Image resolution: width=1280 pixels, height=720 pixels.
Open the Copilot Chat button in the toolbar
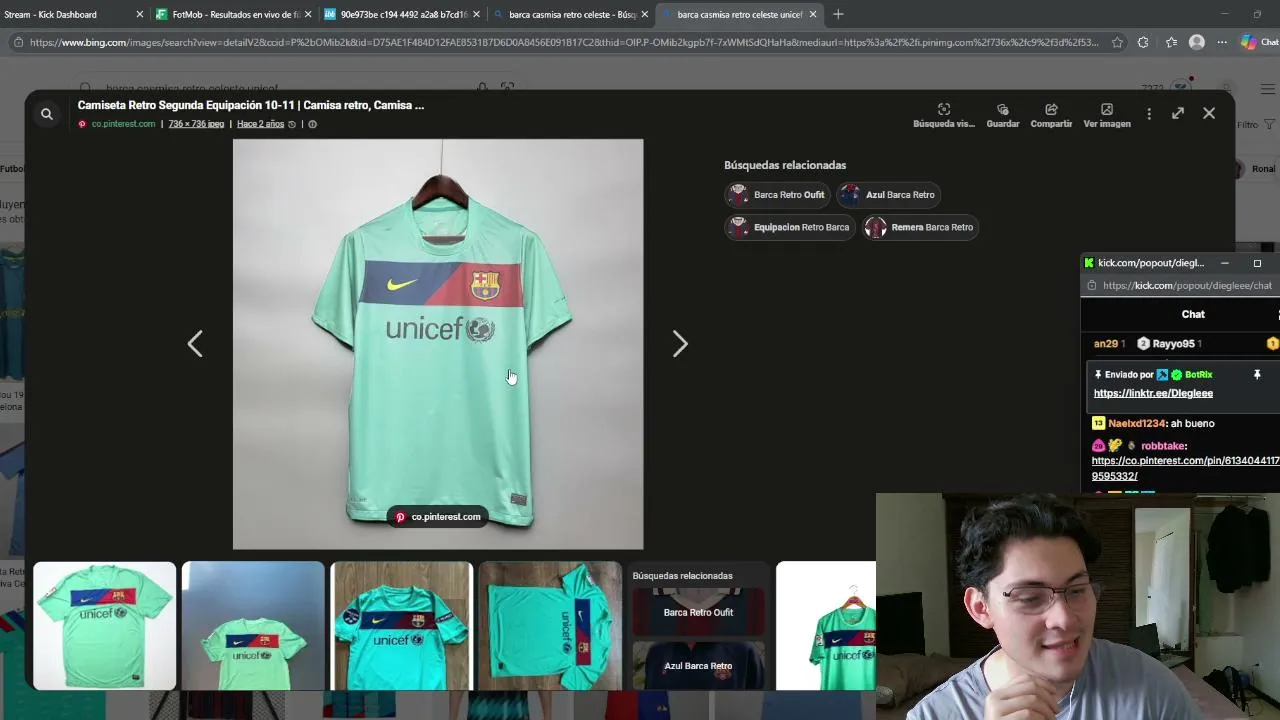click(1258, 43)
